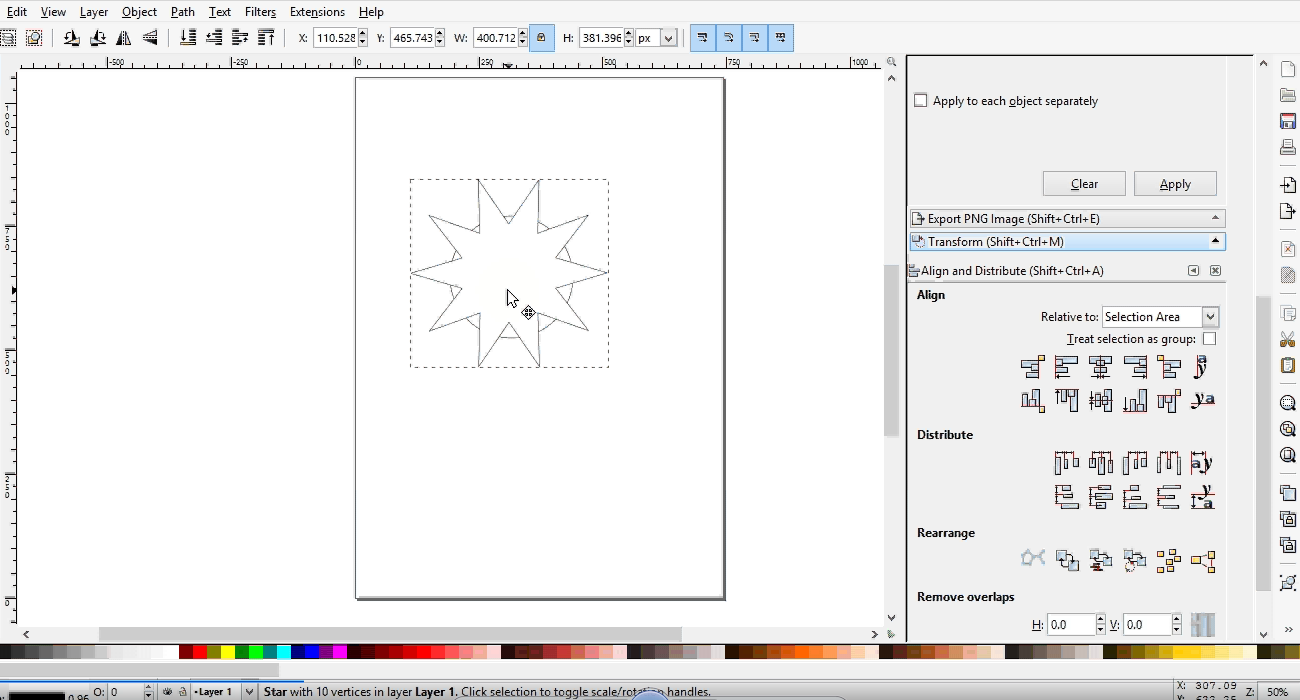
Task: Zoom to fit drawing icon
Action: 1288,429
